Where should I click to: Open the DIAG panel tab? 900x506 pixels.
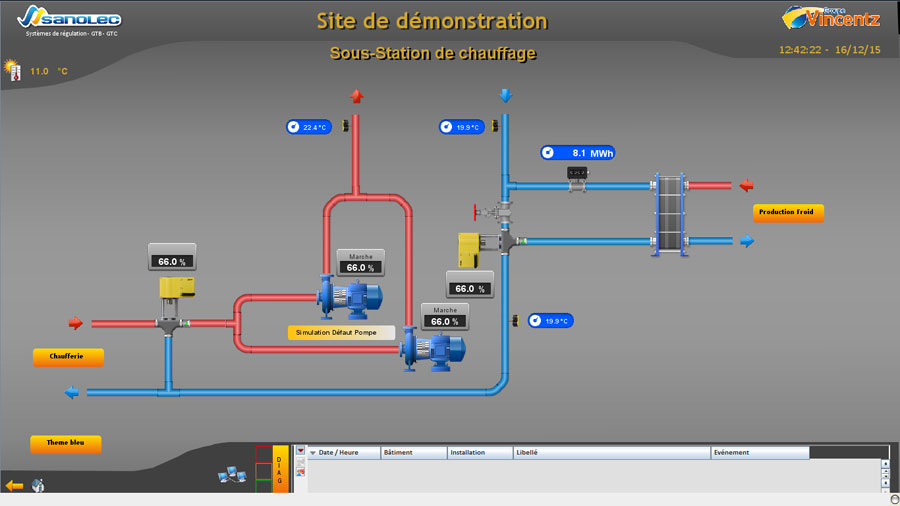coord(280,468)
